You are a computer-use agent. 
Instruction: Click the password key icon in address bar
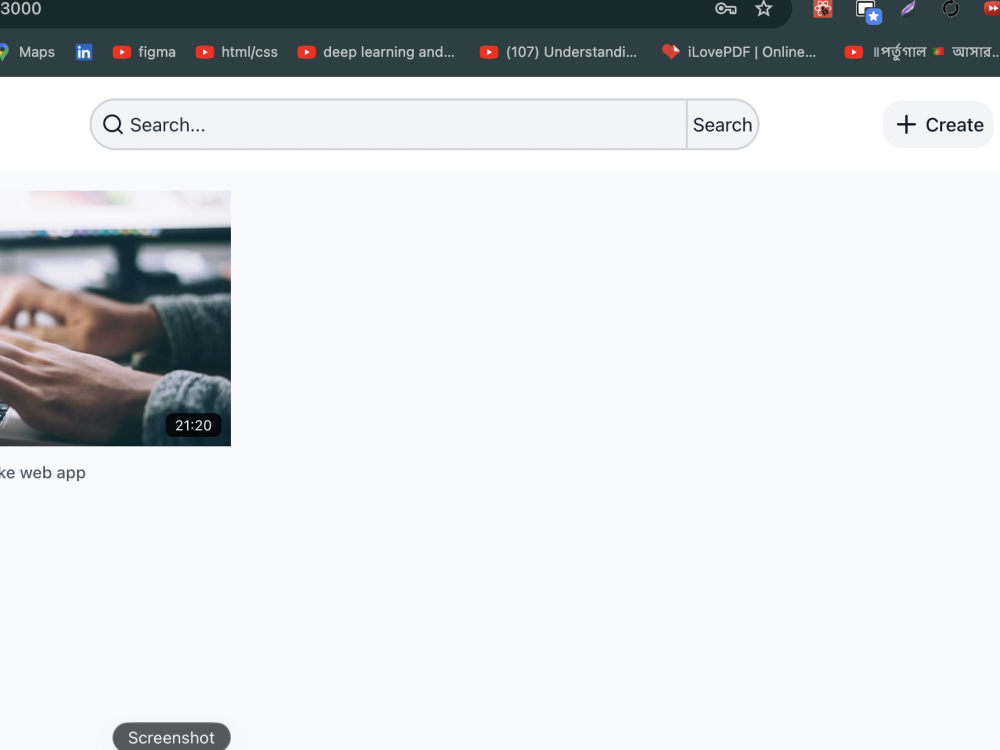pos(726,9)
